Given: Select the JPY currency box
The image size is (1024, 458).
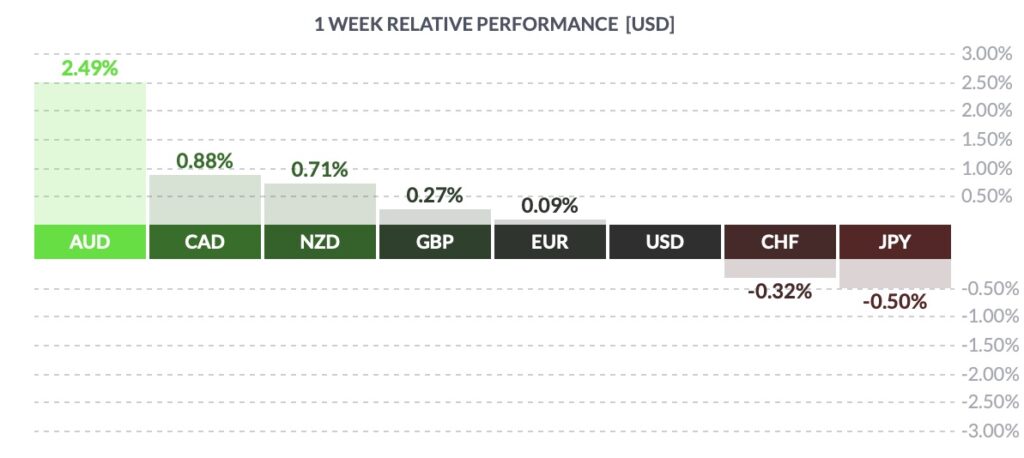Looking at the screenshot, I should click(895, 242).
